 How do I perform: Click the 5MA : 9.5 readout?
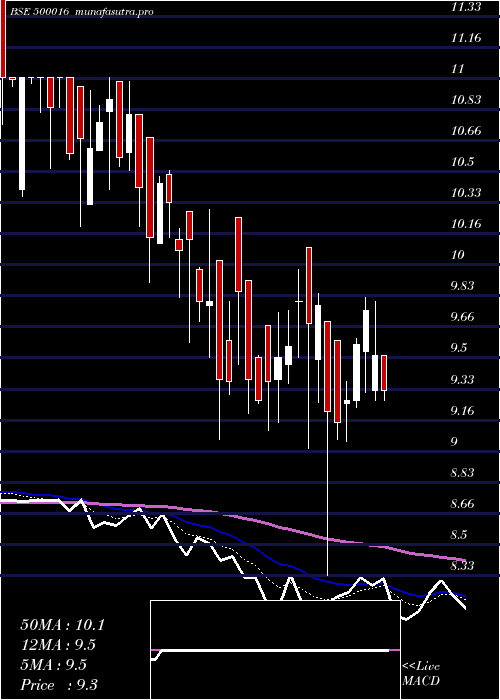[x=54, y=665]
